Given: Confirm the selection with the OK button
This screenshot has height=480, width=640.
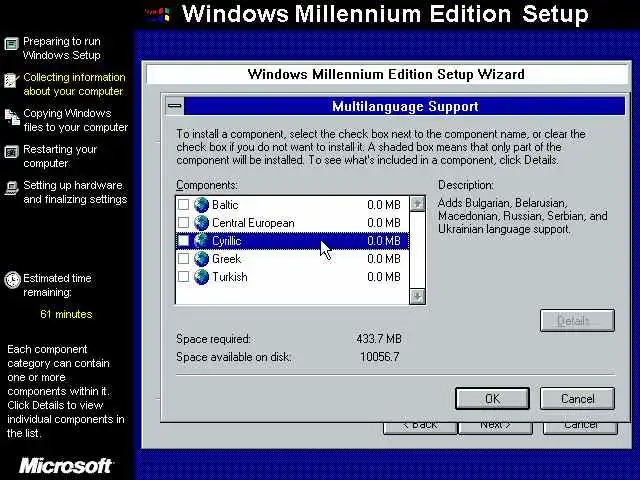Looking at the screenshot, I should (x=492, y=398).
